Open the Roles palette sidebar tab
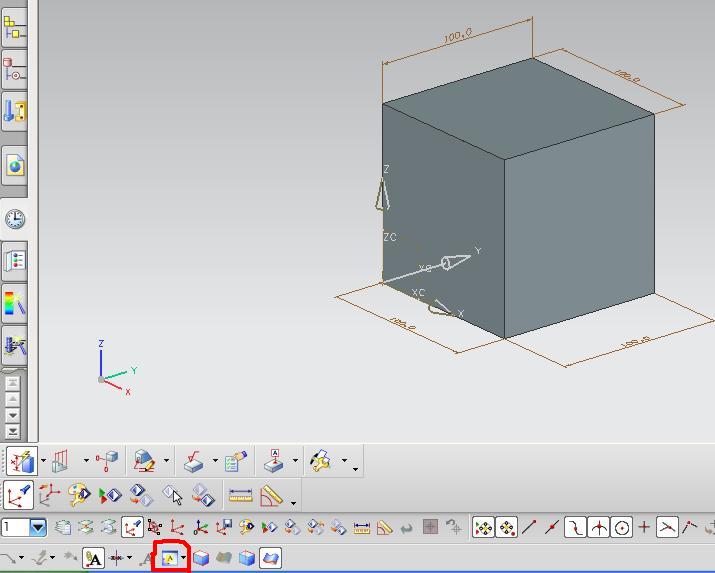Viewport: 715px width, 573px height. click(x=14, y=261)
